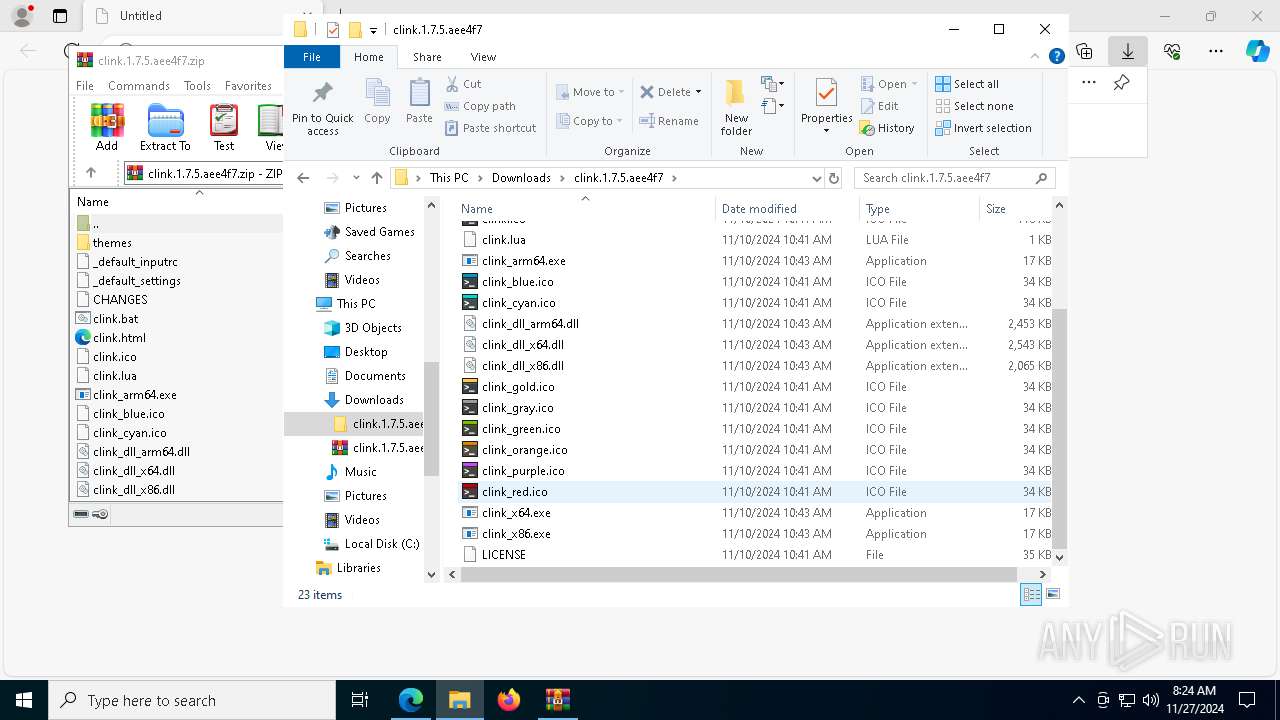Open the File ribbon tab

click(x=312, y=57)
